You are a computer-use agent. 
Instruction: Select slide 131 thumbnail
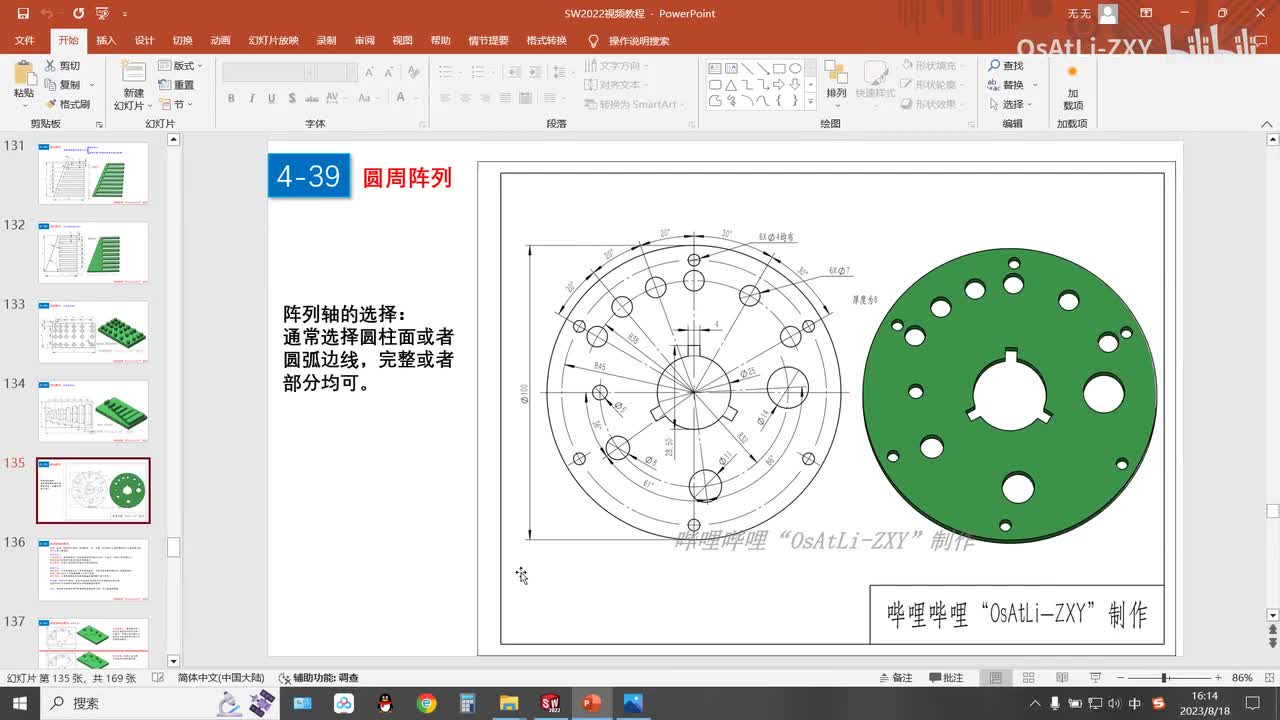pyautogui.click(x=93, y=173)
